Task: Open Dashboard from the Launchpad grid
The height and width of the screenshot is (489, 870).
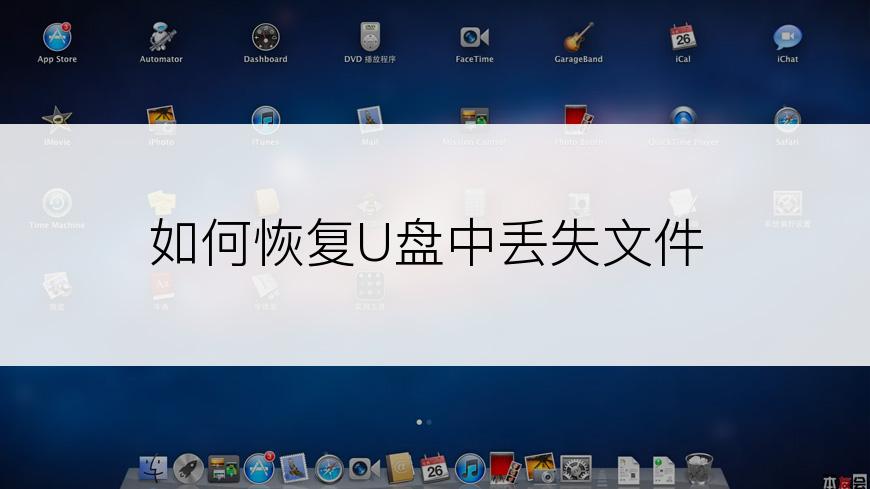Action: (266, 37)
